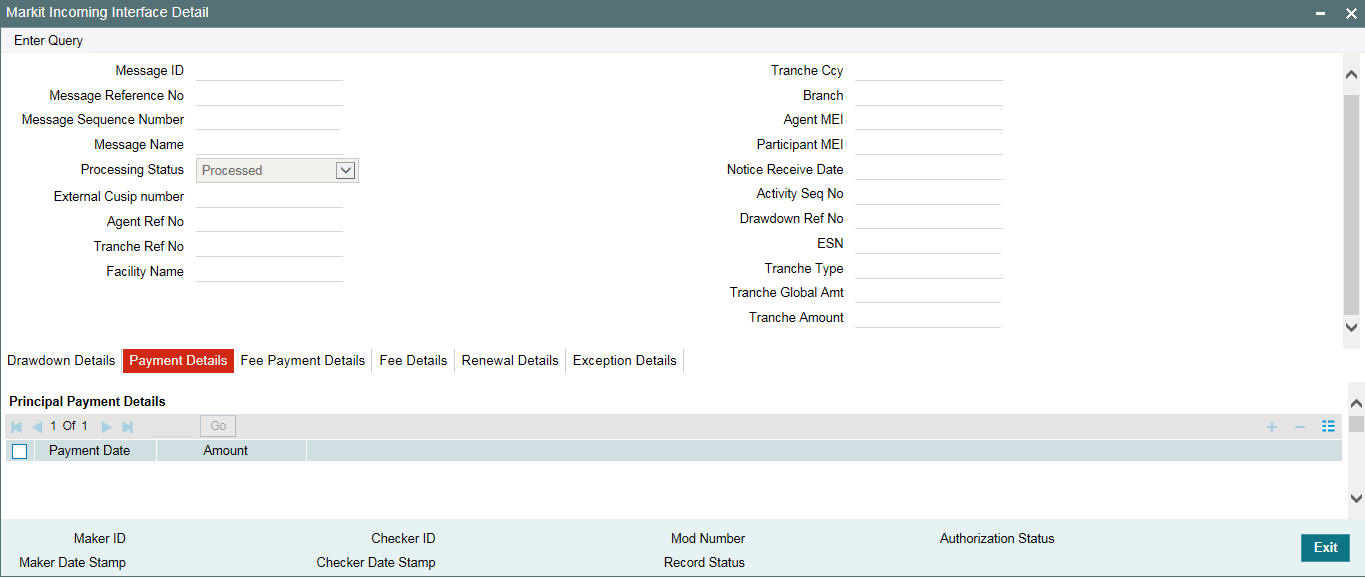Close the Markit Incoming Interface Detail window
This screenshot has height=578, width=1365.
[x=1350, y=13]
